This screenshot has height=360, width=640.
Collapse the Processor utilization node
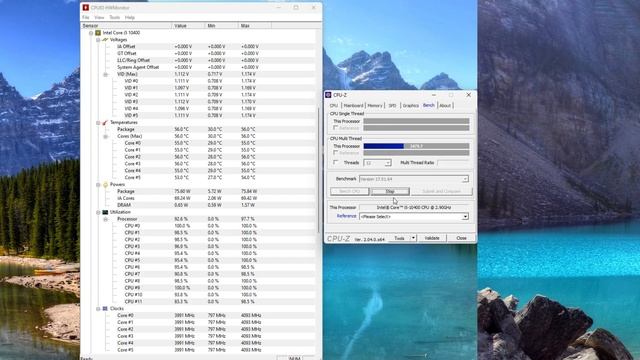coord(106,219)
